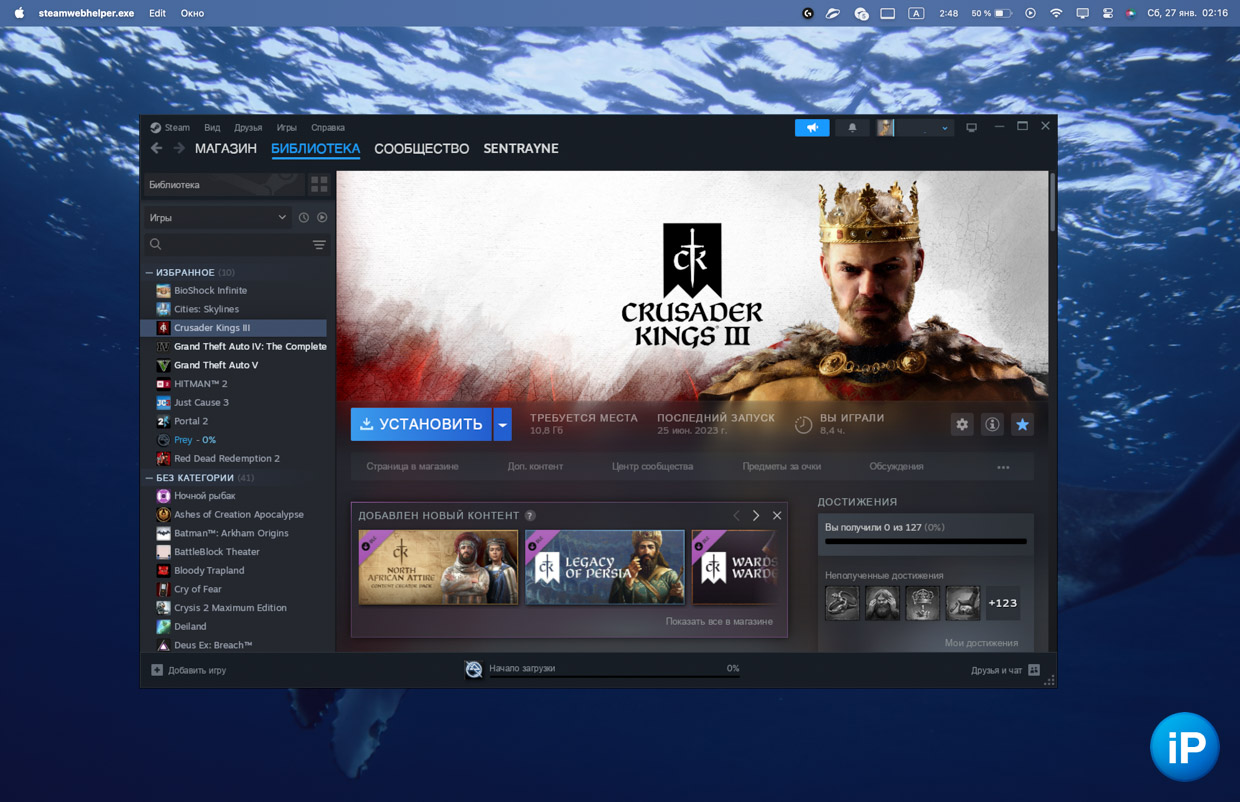Click the Steam announcements megaphone icon
This screenshot has height=802, width=1240.
tap(812, 128)
